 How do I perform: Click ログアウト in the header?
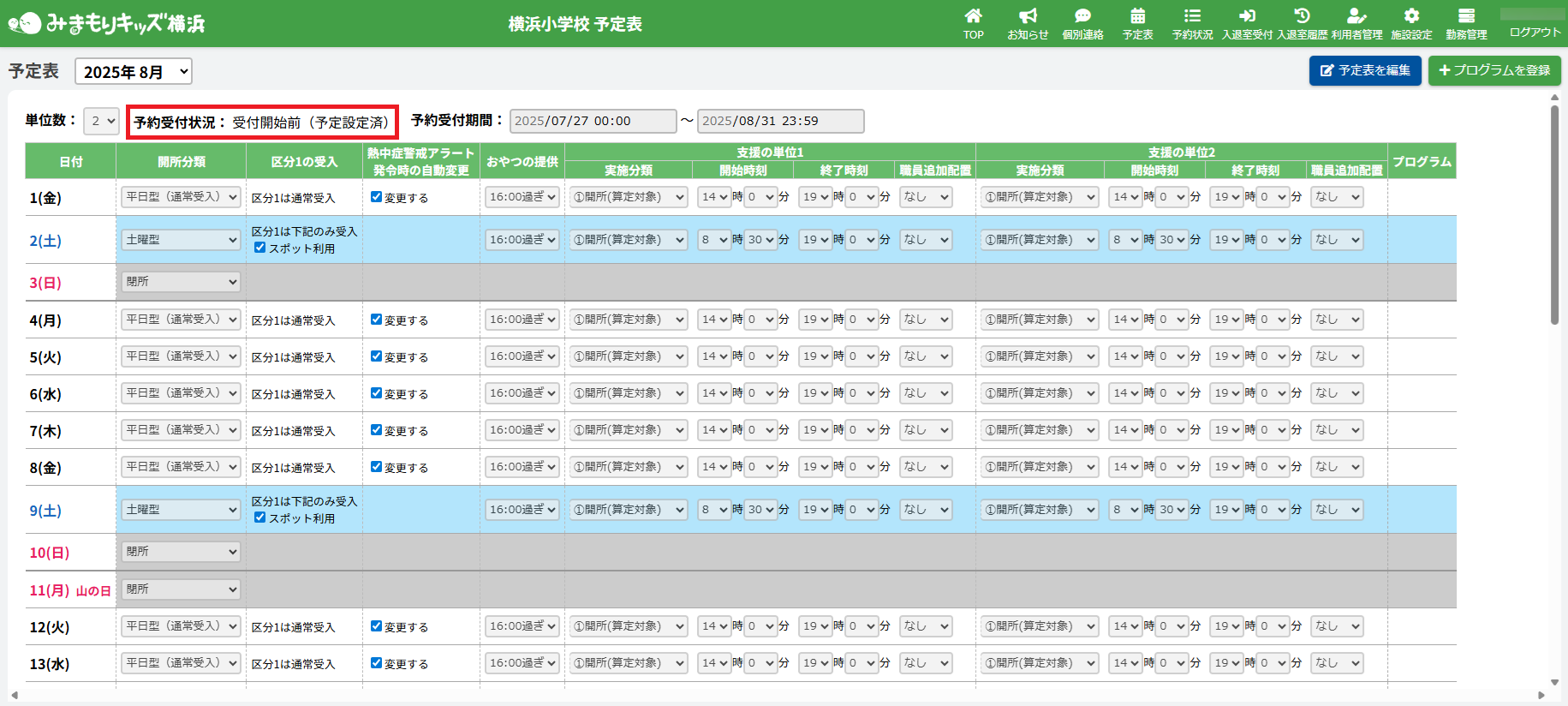(1535, 32)
